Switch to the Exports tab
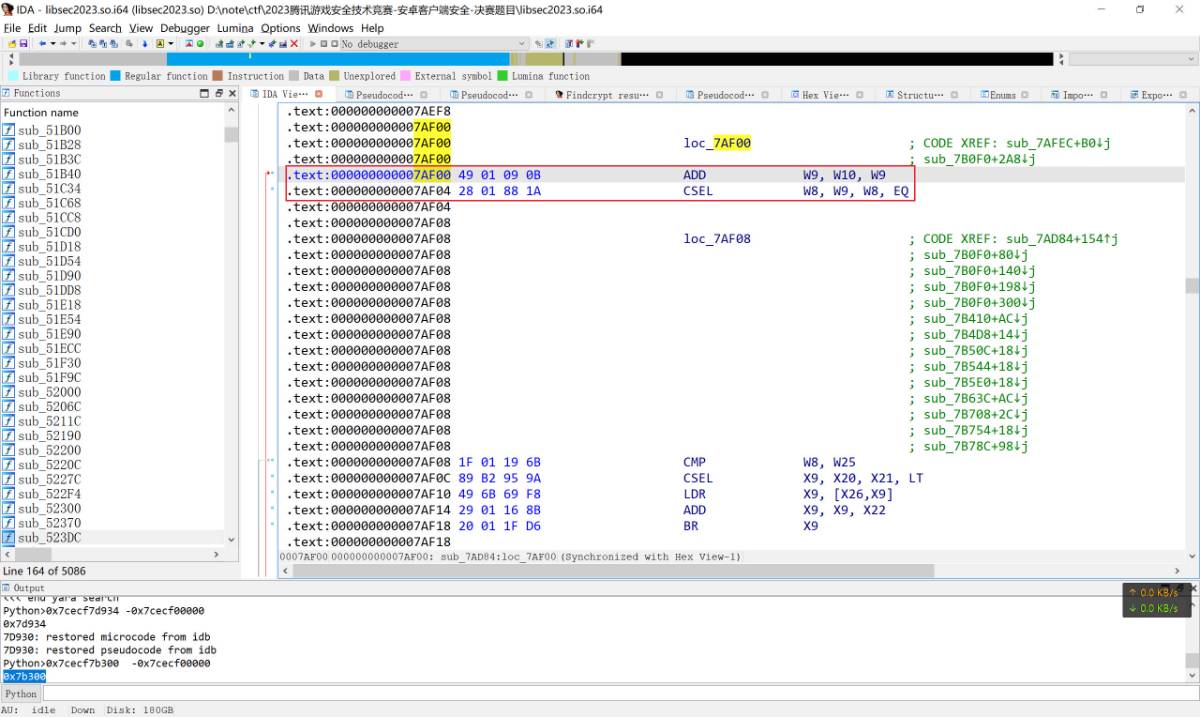 [x=1156, y=95]
